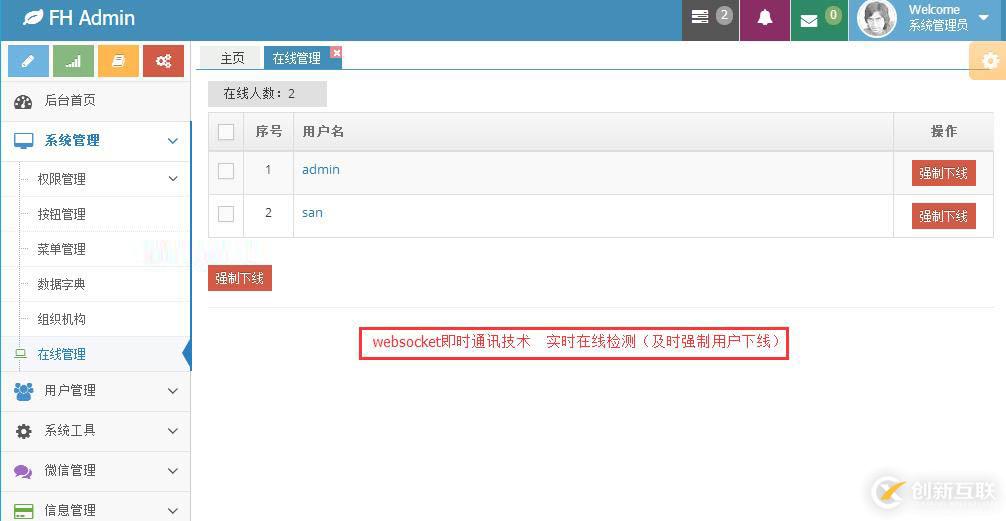Expand the 用户管理 menu chevron

[x=173, y=391]
